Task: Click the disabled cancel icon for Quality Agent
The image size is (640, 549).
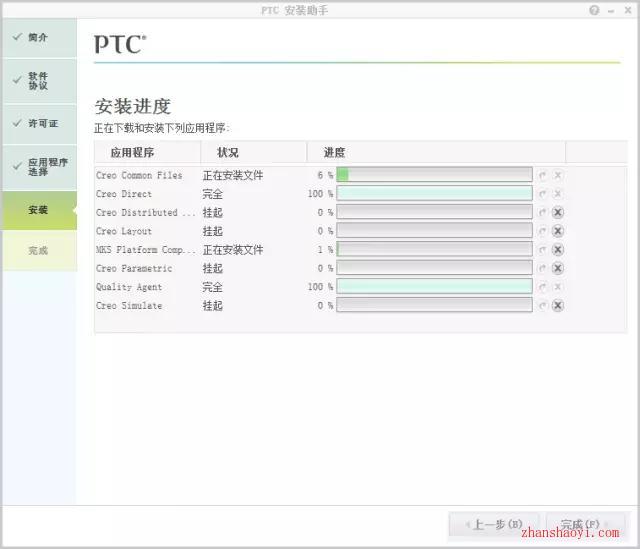Action: click(x=558, y=287)
